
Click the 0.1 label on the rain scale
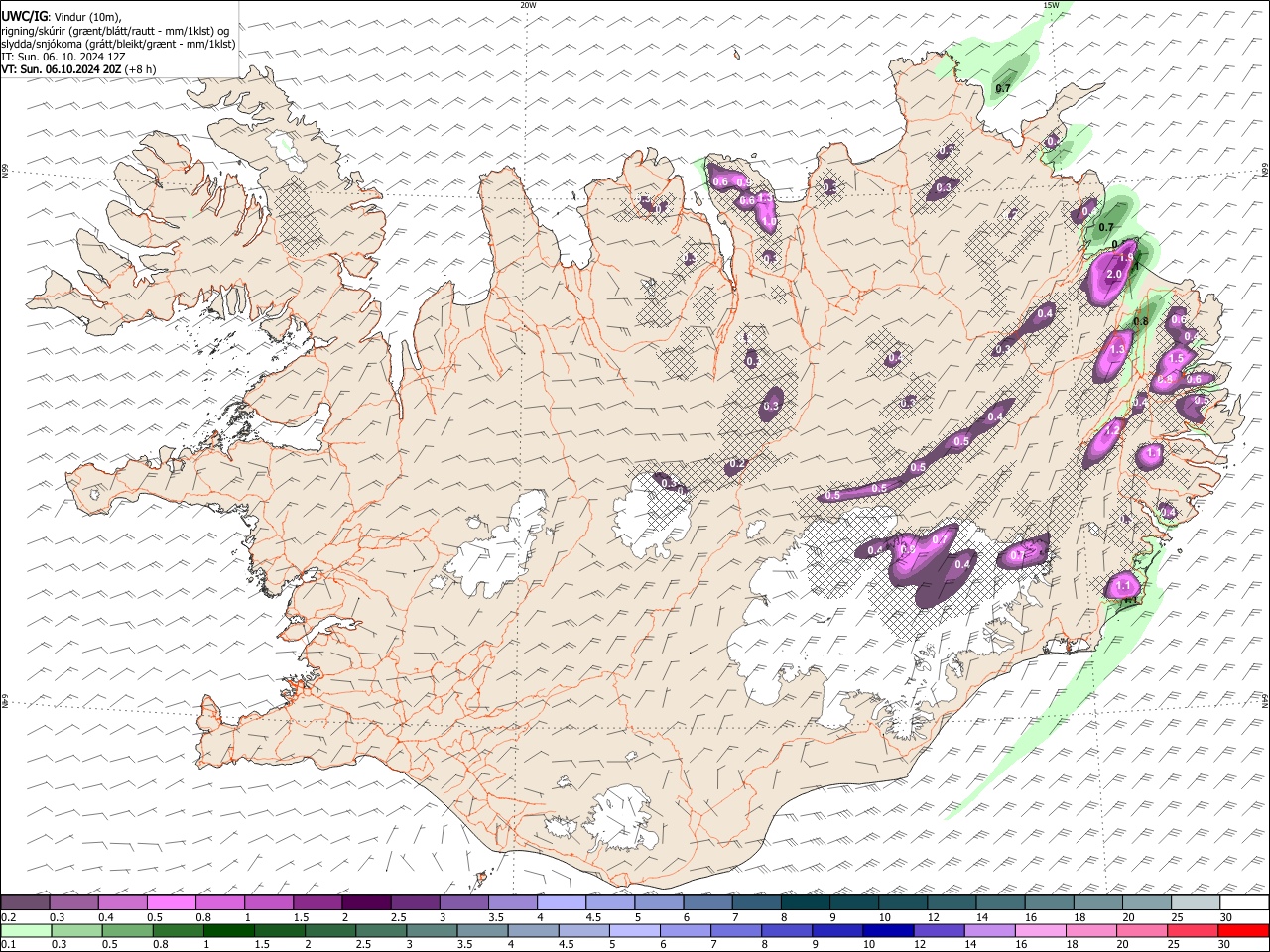(x=6, y=945)
